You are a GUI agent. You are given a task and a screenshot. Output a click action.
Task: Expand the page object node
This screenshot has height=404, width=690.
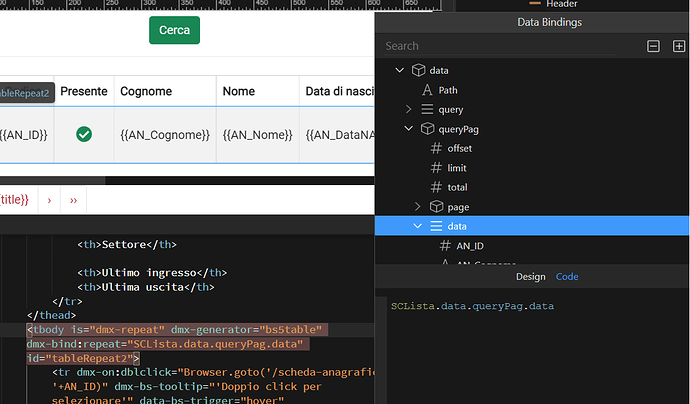click(417, 206)
